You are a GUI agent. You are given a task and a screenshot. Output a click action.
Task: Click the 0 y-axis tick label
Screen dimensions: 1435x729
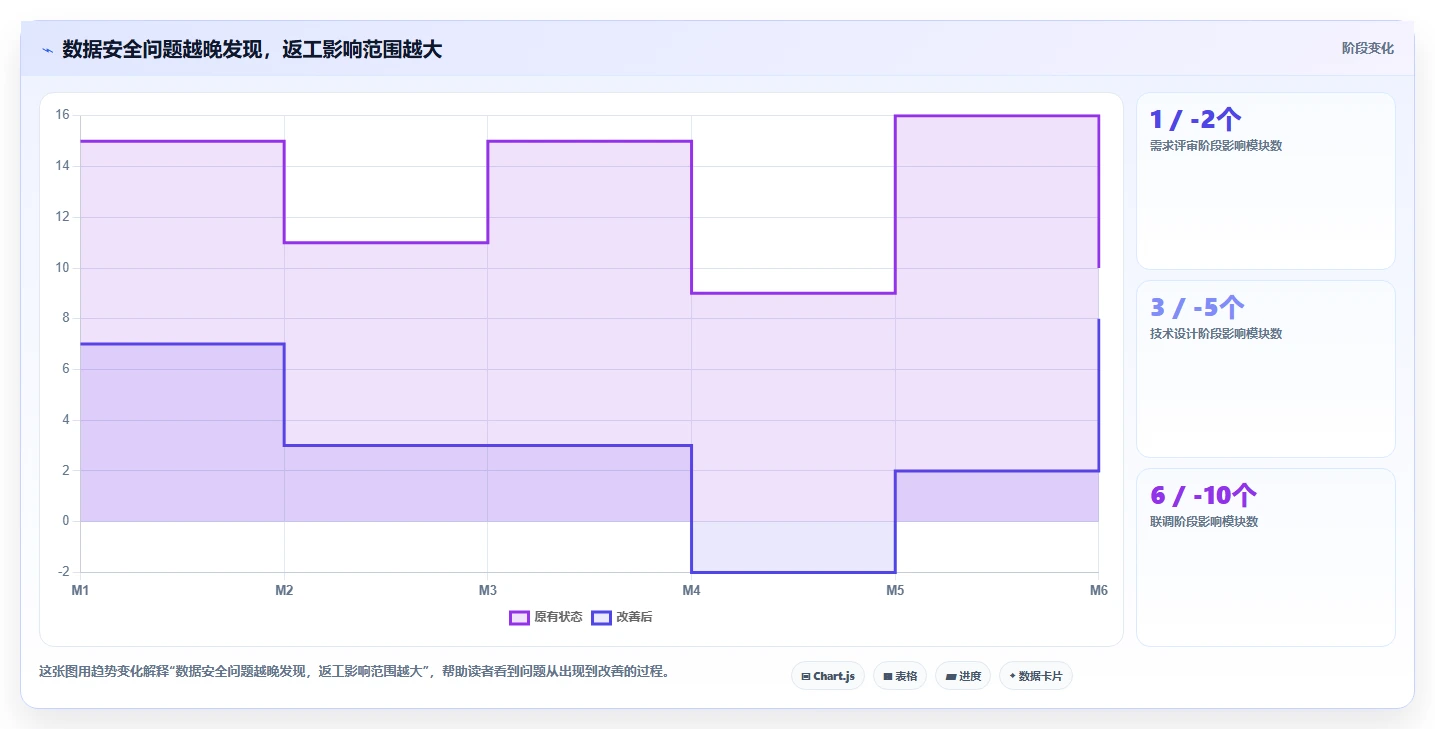tap(65, 521)
